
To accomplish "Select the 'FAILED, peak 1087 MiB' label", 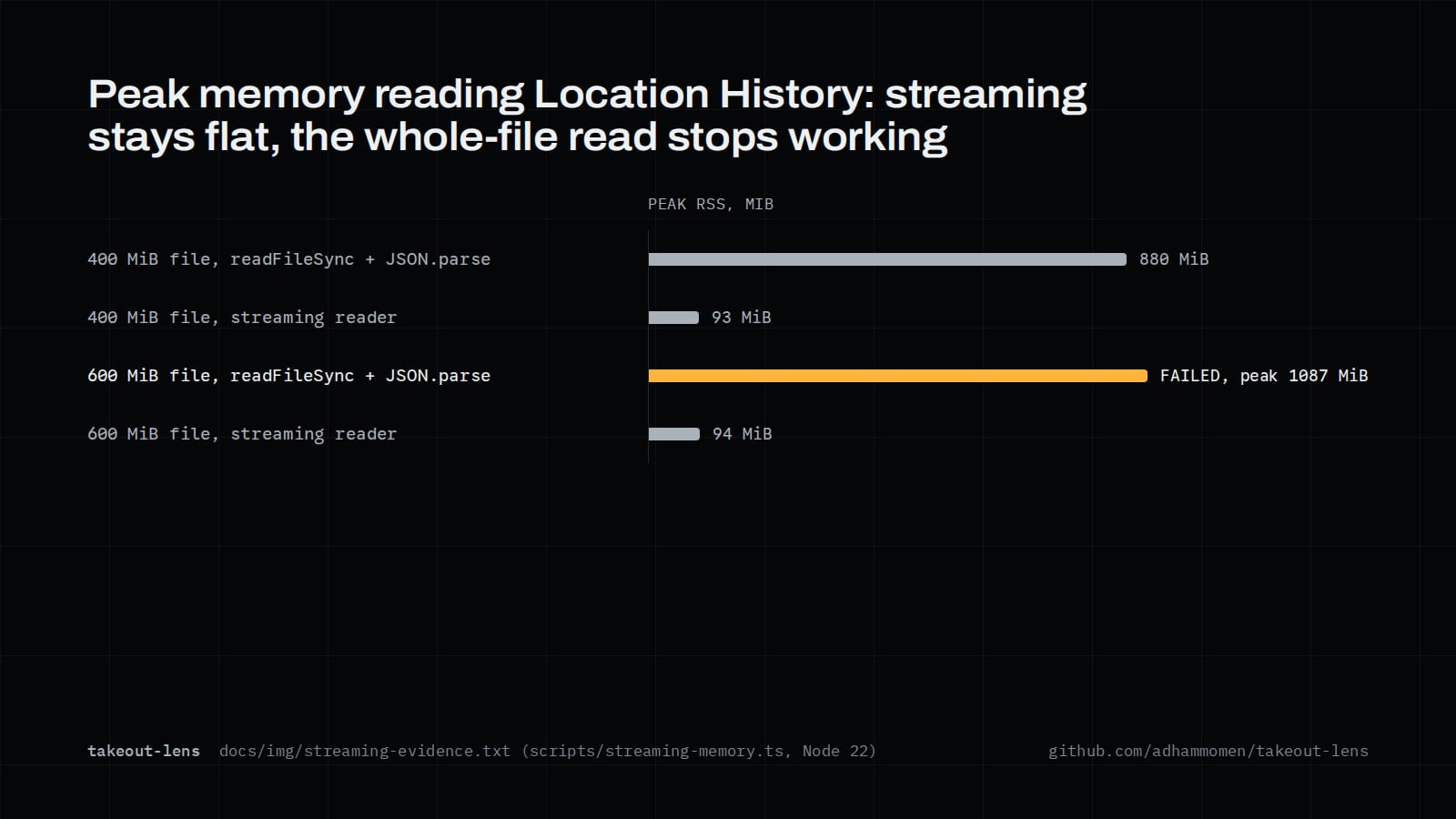I will 1264,376.
